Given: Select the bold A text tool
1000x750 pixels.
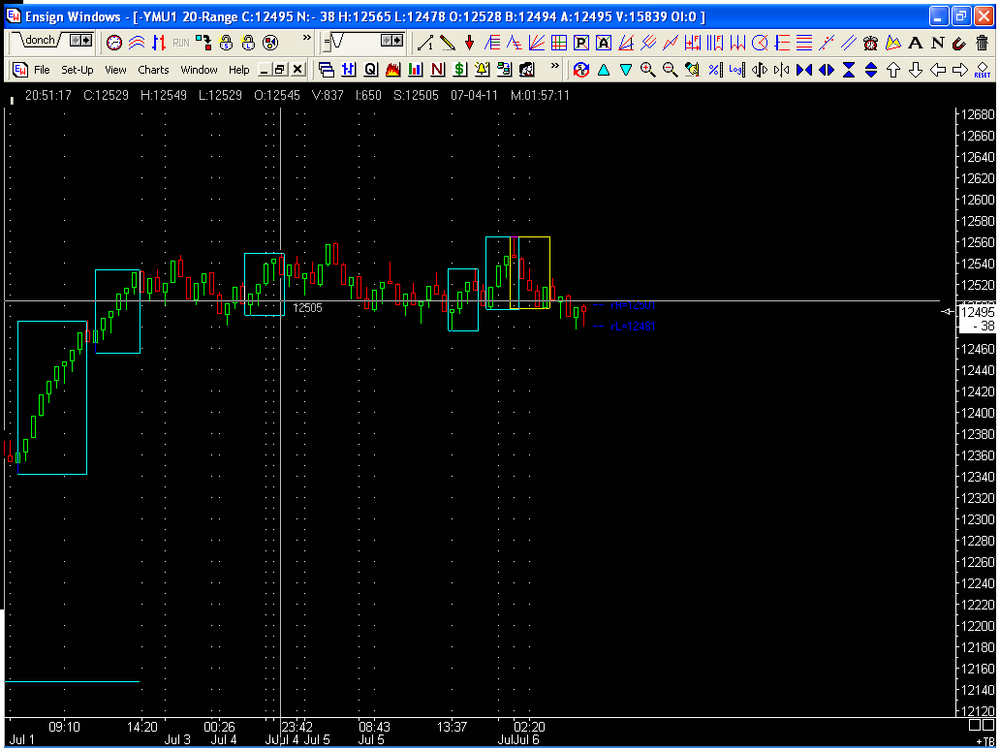Looking at the screenshot, I should (915, 43).
